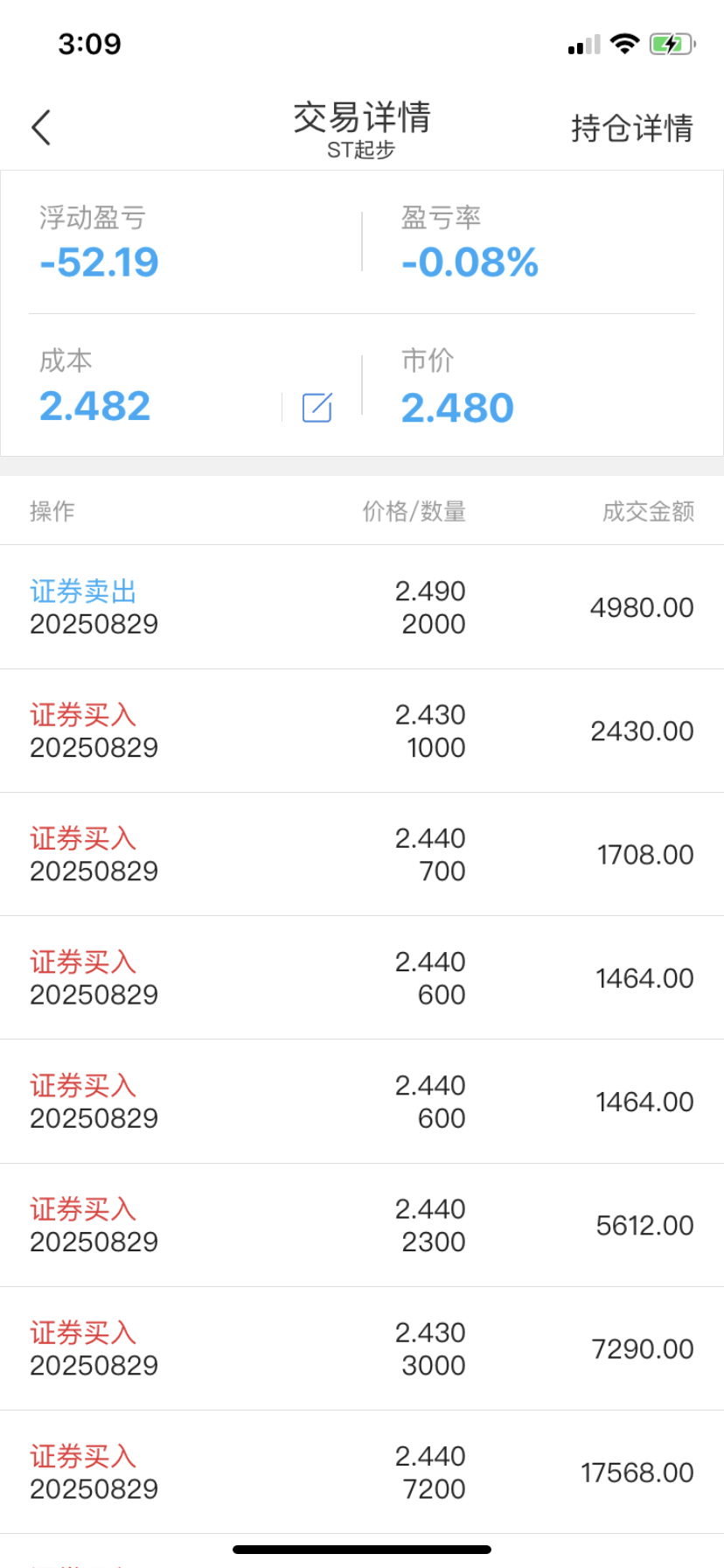Tap the 成交金额 column header

(648, 511)
